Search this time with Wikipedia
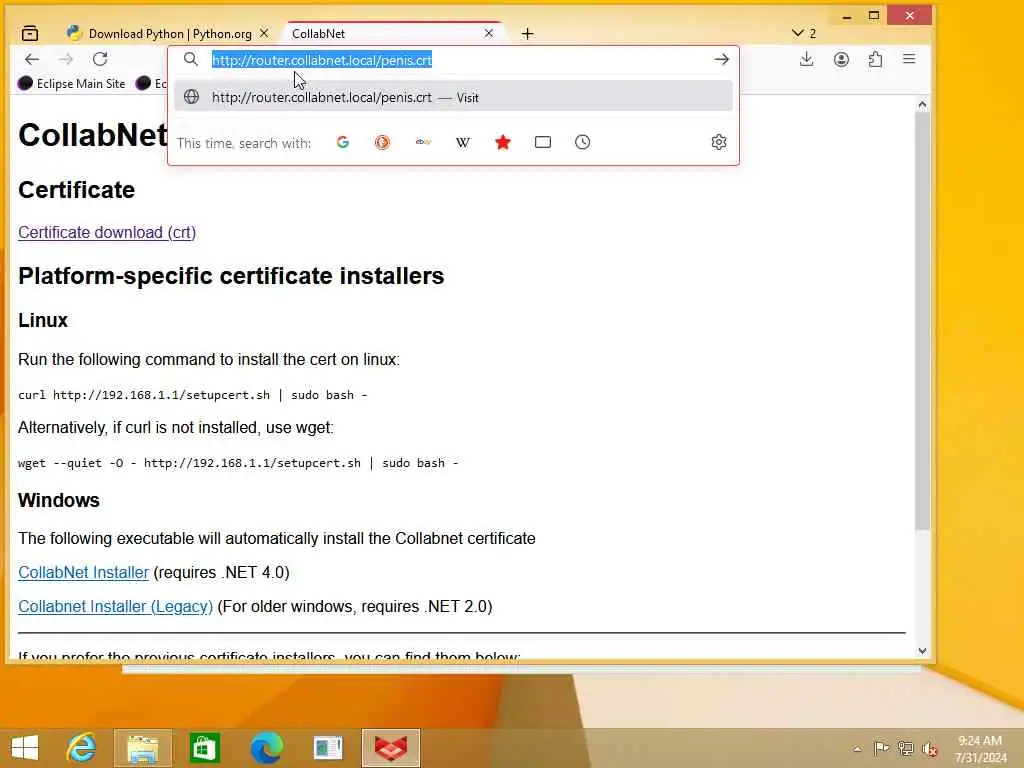The height and width of the screenshot is (768, 1024). 463,142
